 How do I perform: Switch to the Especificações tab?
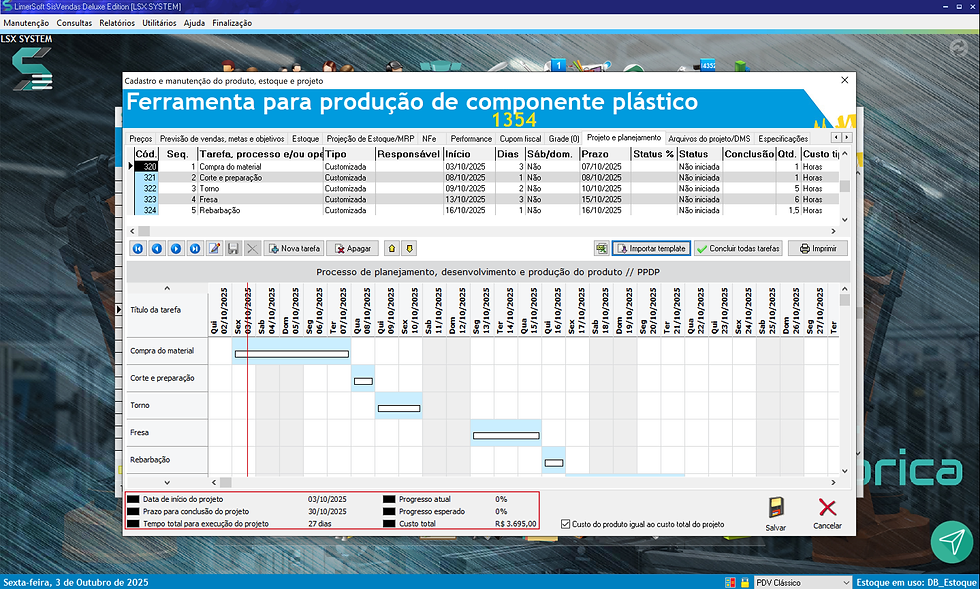pyautogui.click(x=783, y=139)
